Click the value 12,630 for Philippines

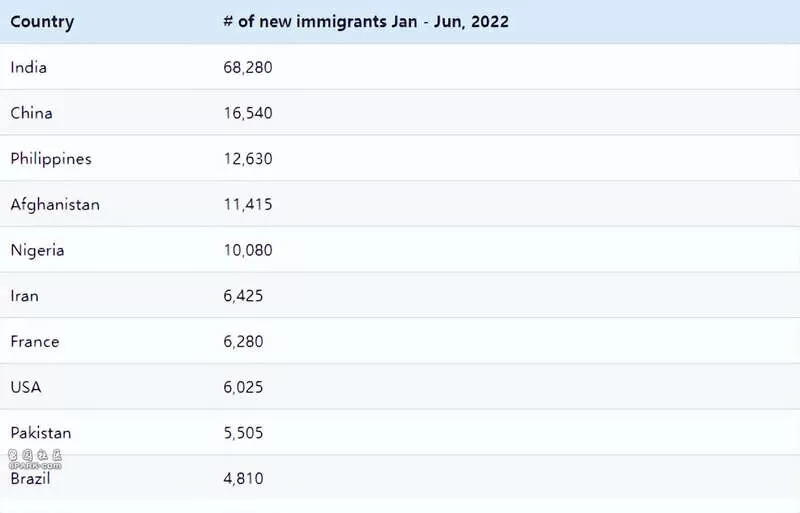(x=248, y=159)
